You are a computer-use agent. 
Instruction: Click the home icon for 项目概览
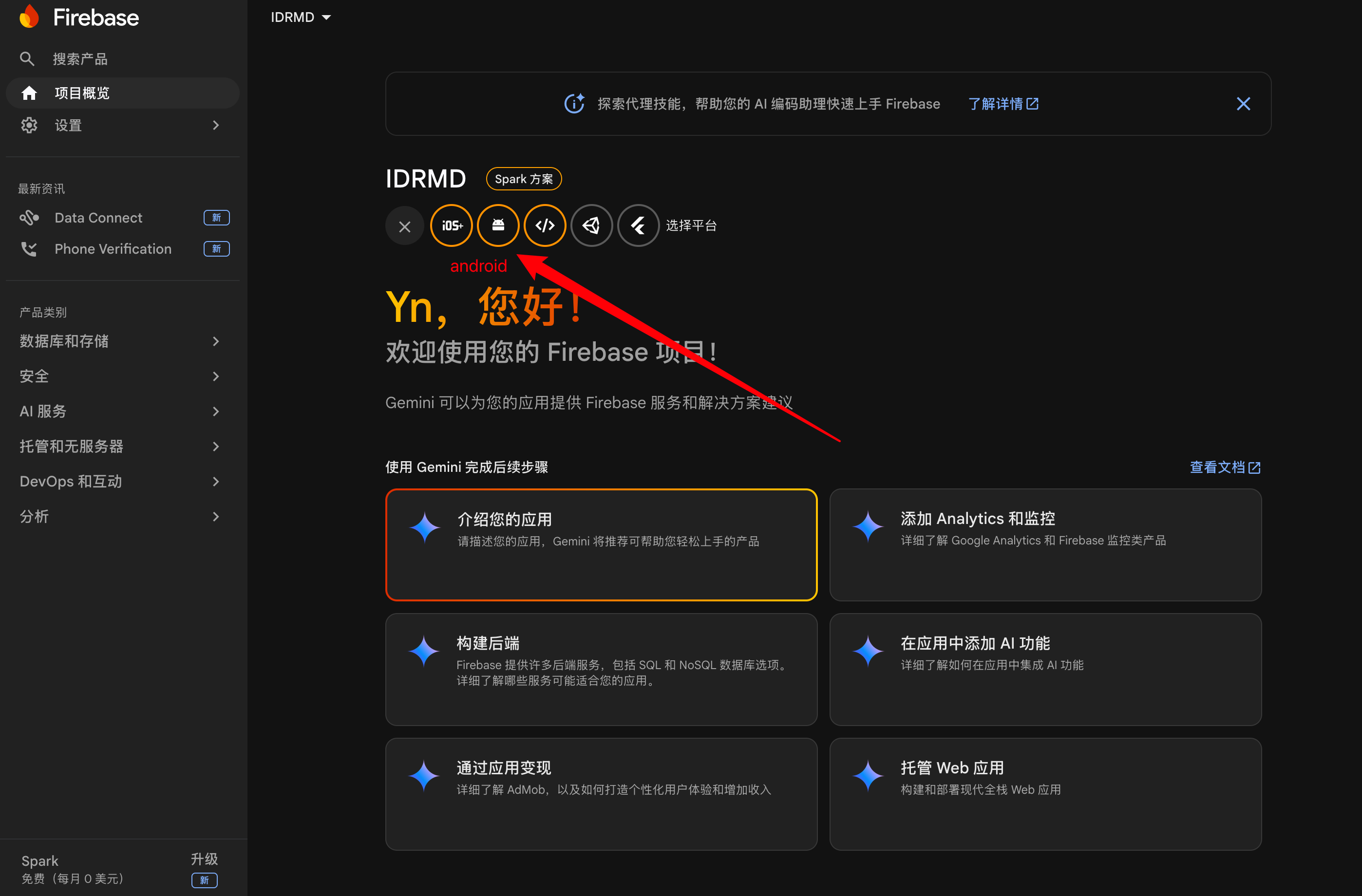pyautogui.click(x=29, y=93)
